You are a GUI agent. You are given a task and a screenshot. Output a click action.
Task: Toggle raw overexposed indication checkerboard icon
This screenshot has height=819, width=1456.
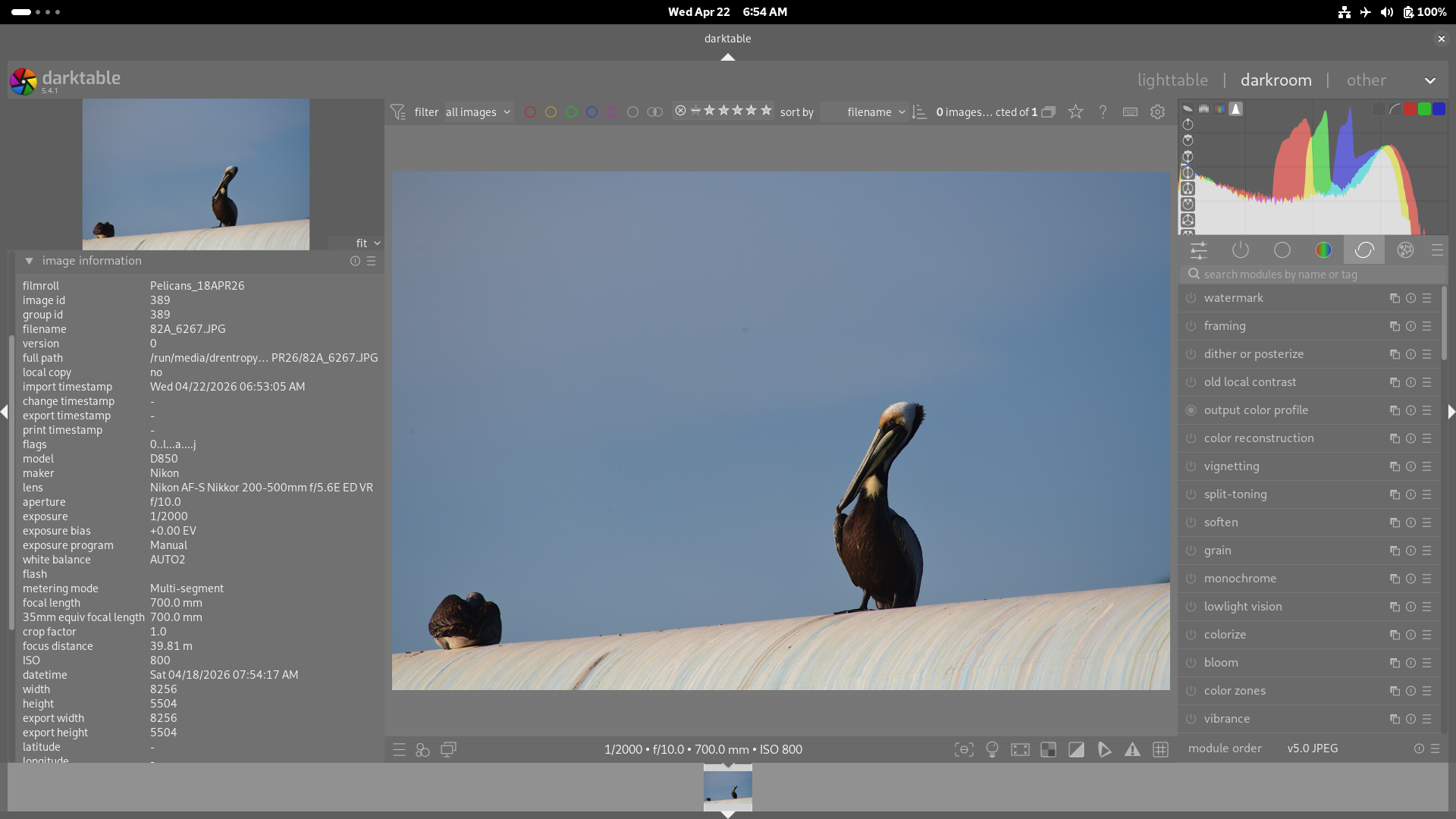[1048, 749]
